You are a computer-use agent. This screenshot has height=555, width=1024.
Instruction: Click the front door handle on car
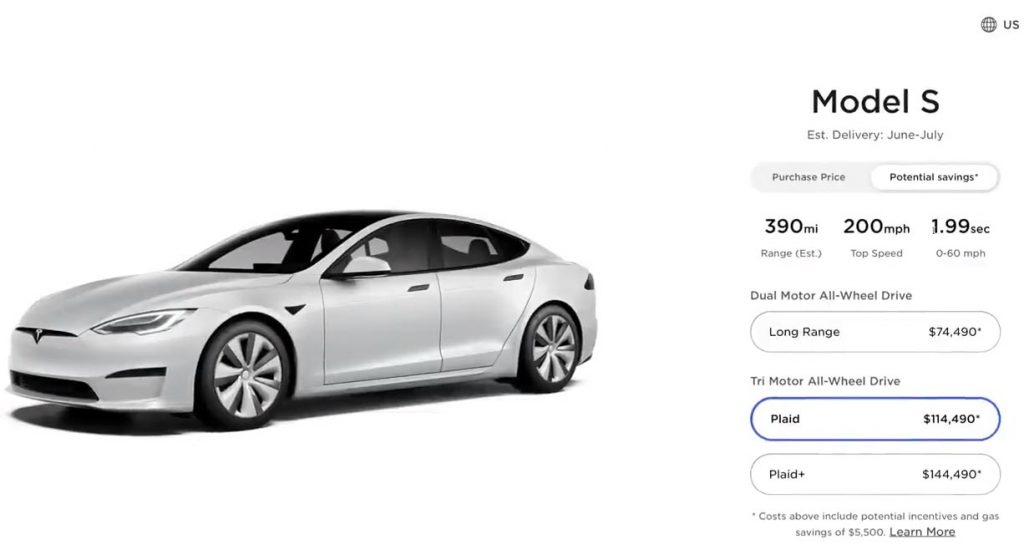[418, 288]
